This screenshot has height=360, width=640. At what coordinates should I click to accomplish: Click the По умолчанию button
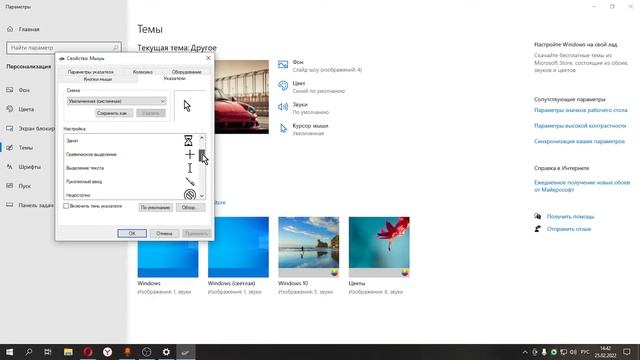coord(156,207)
